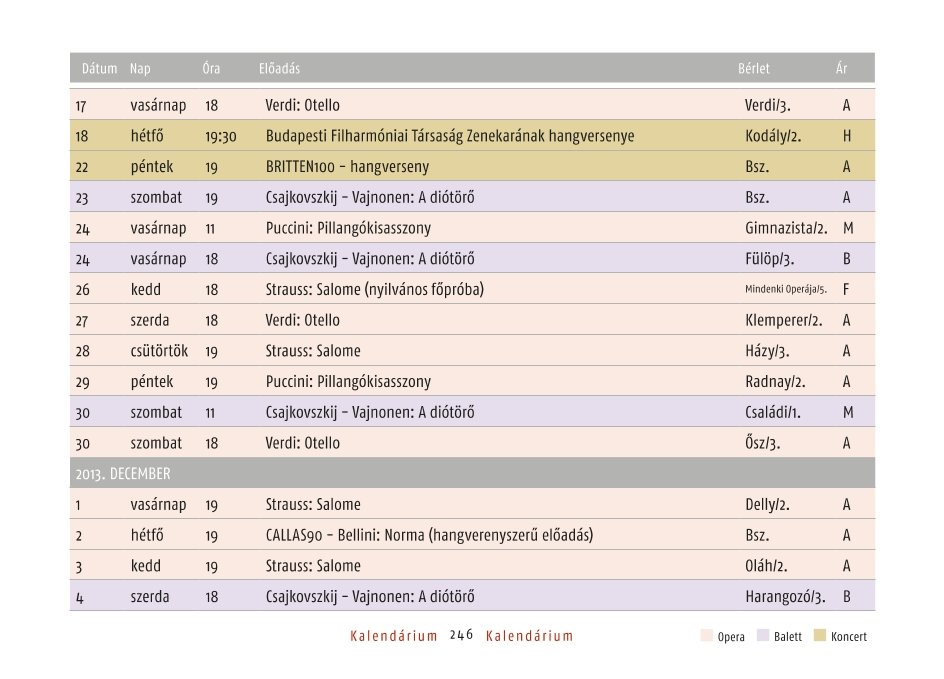Click the Bérlet column header
The height and width of the screenshot is (679, 944).
point(754,69)
